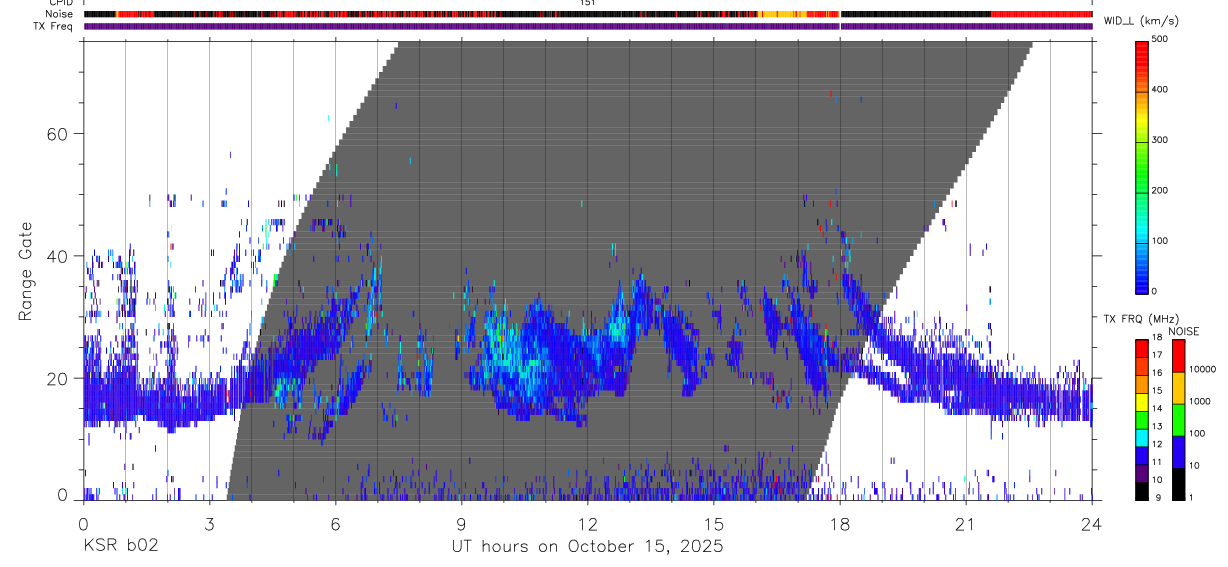Click the 'KSR b02' radar beam label
The width and height of the screenshot is (1228, 567).
point(120,547)
